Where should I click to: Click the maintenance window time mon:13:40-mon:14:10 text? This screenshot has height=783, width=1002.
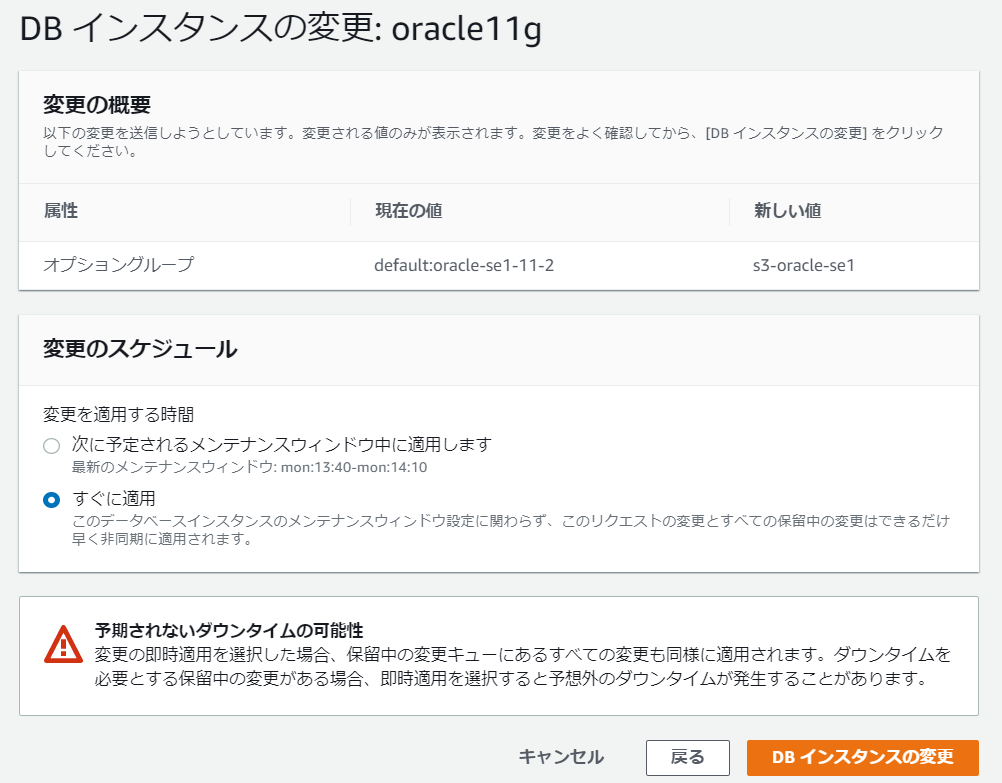pyautogui.click(x=354, y=467)
